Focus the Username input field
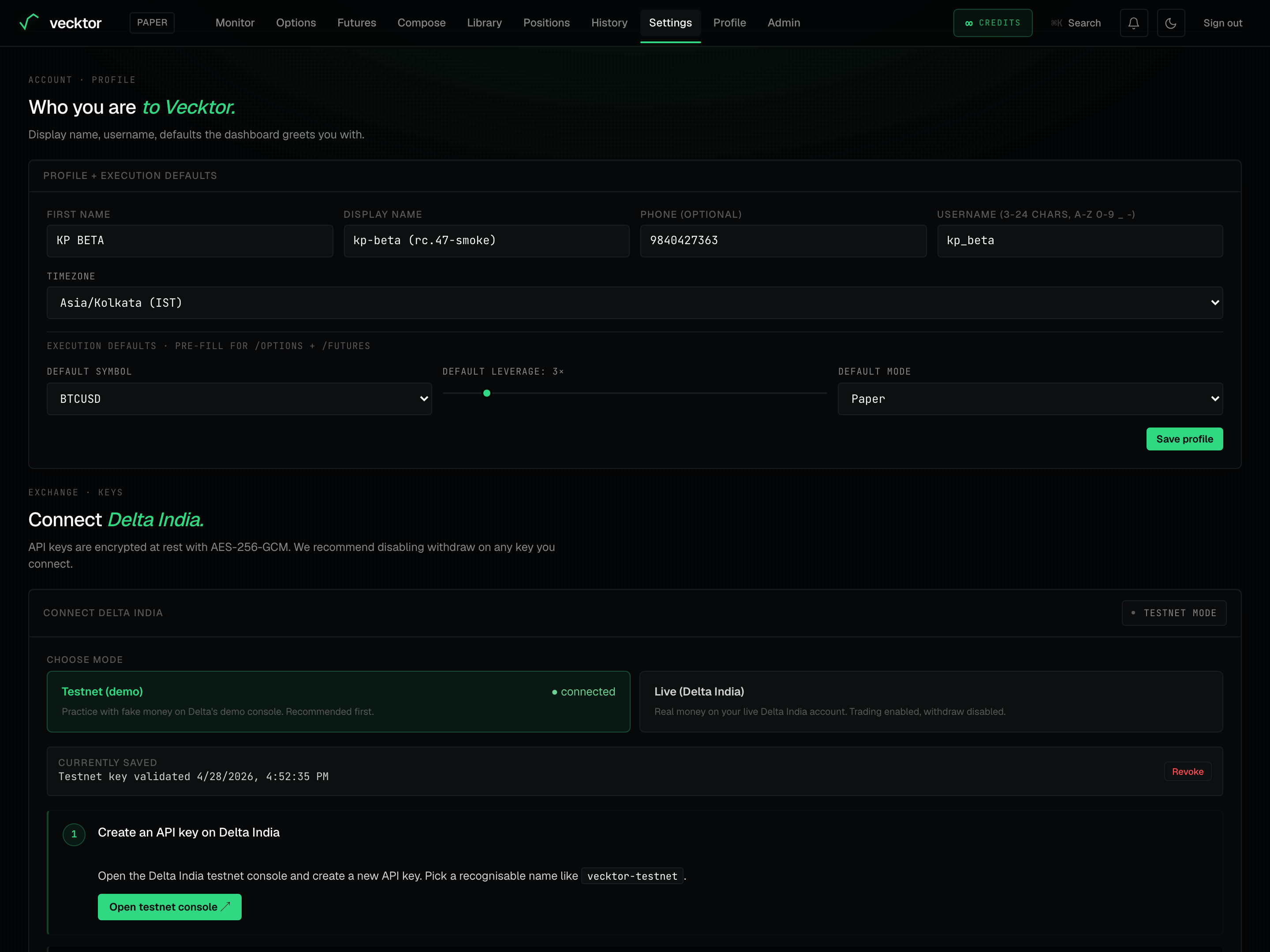 1080,241
